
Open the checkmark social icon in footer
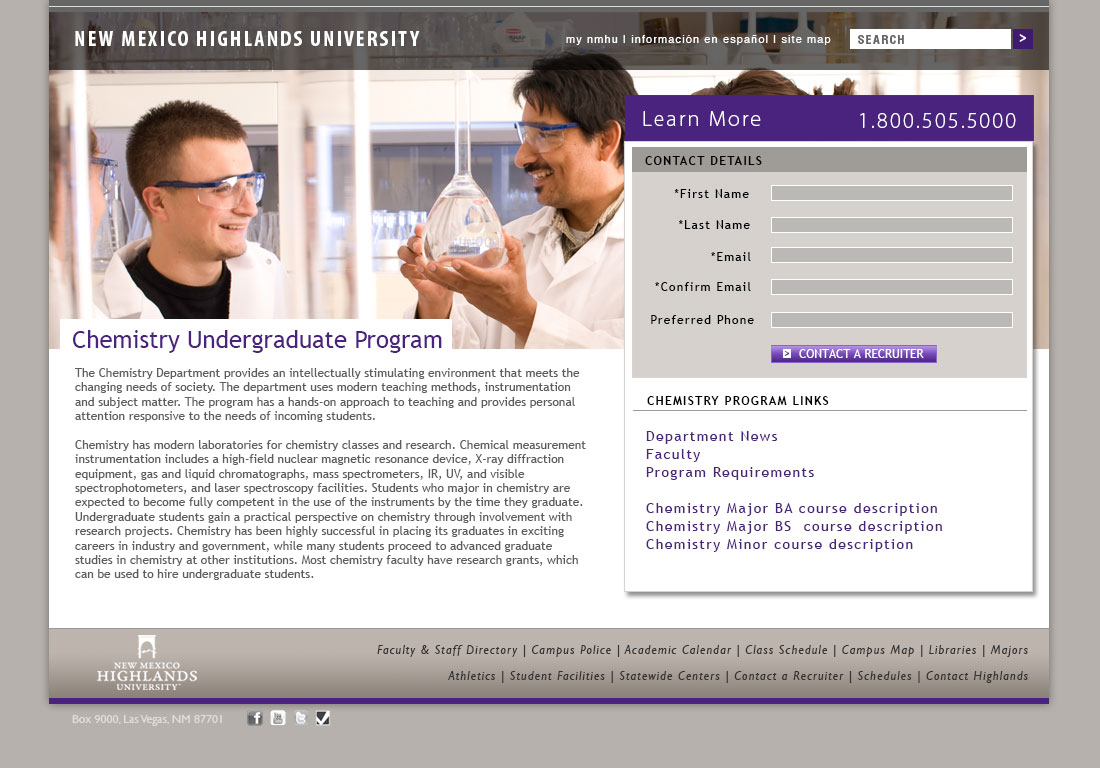(323, 718)
